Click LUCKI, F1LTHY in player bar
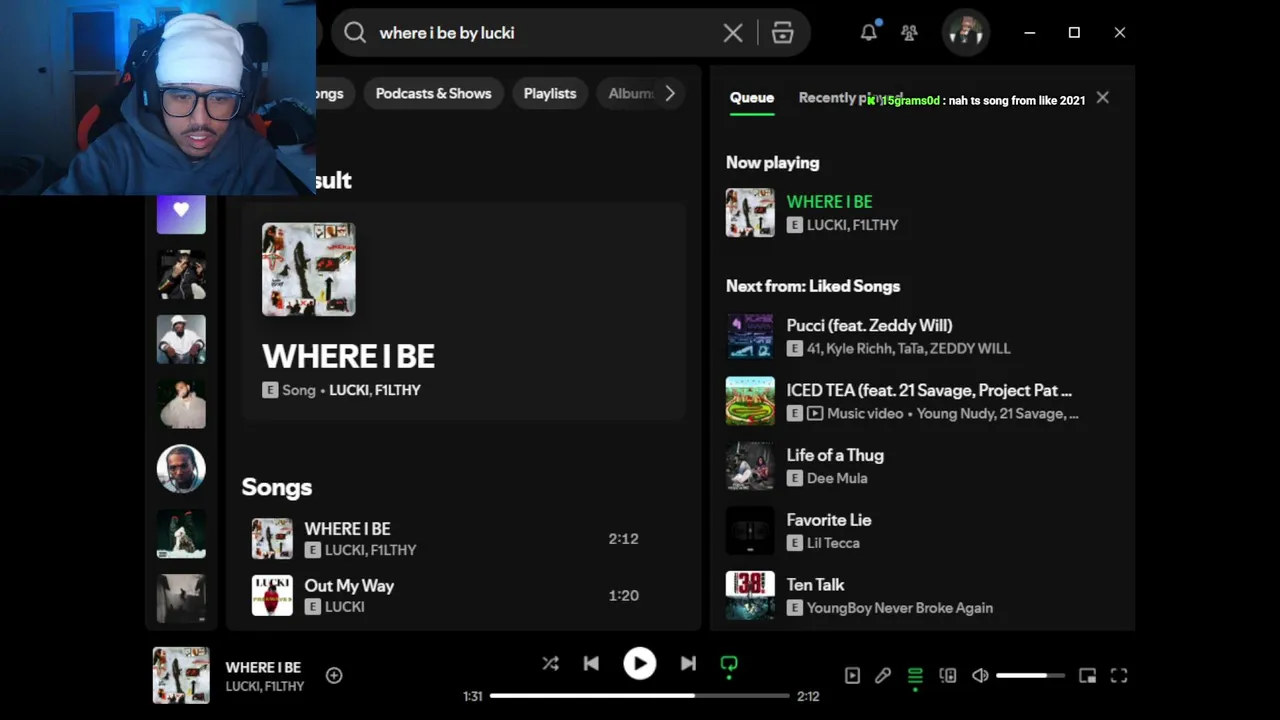This screenshot has height=720, width=1280. (265, 686)
